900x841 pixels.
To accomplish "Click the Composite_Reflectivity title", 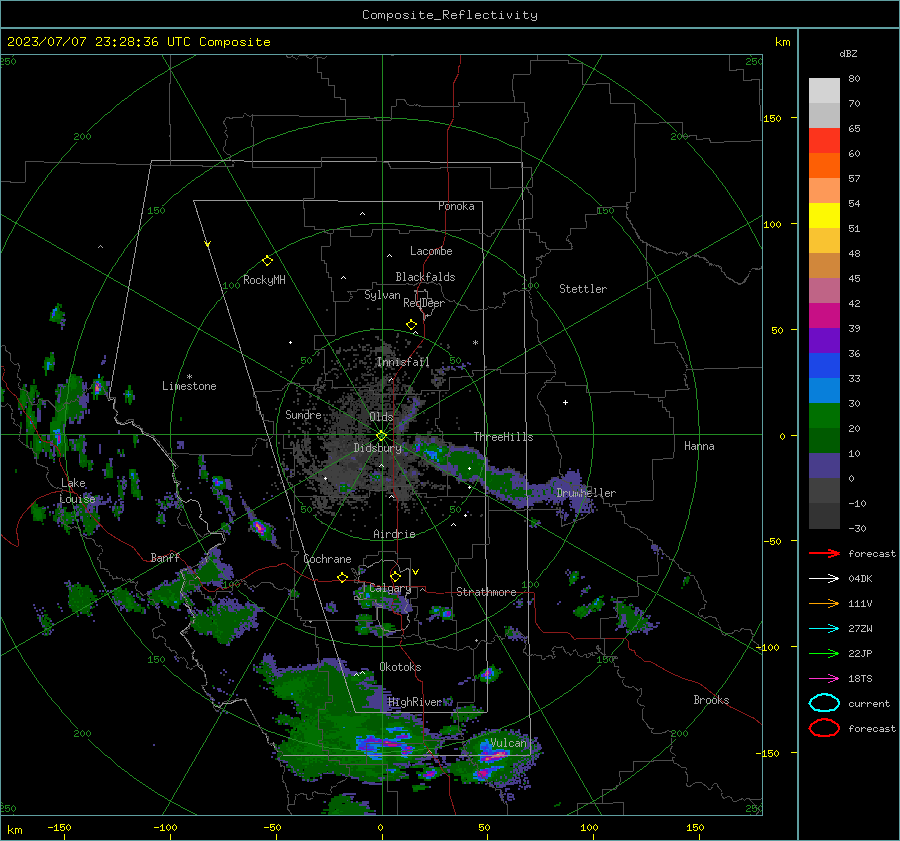I will point(449,15).
